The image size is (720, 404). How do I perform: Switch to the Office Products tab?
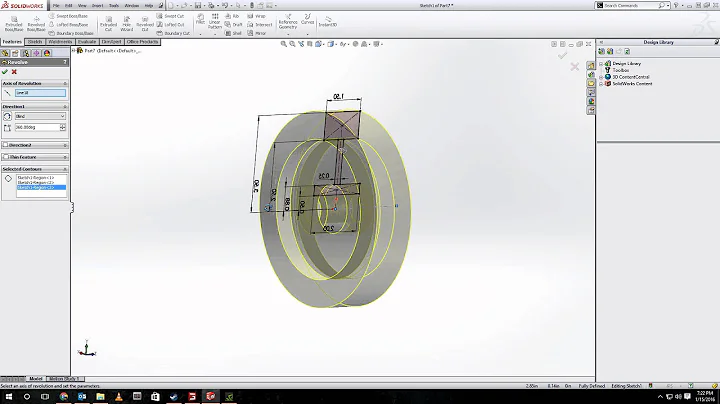[142, 42]
